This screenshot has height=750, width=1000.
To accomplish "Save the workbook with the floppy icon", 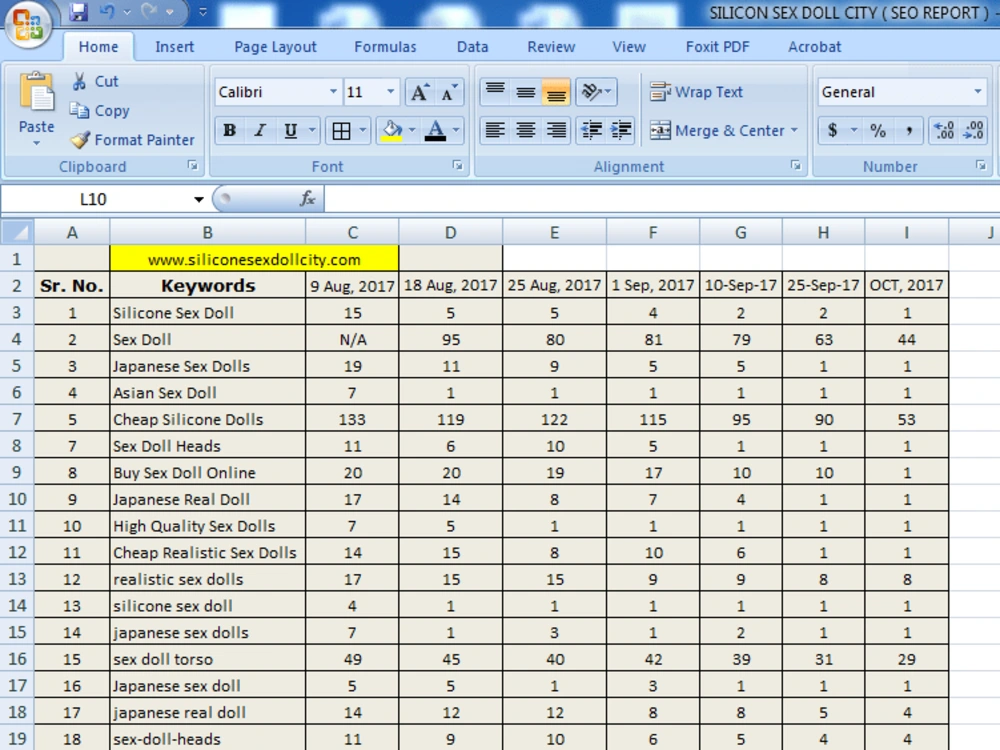I will tap(78, 11).
